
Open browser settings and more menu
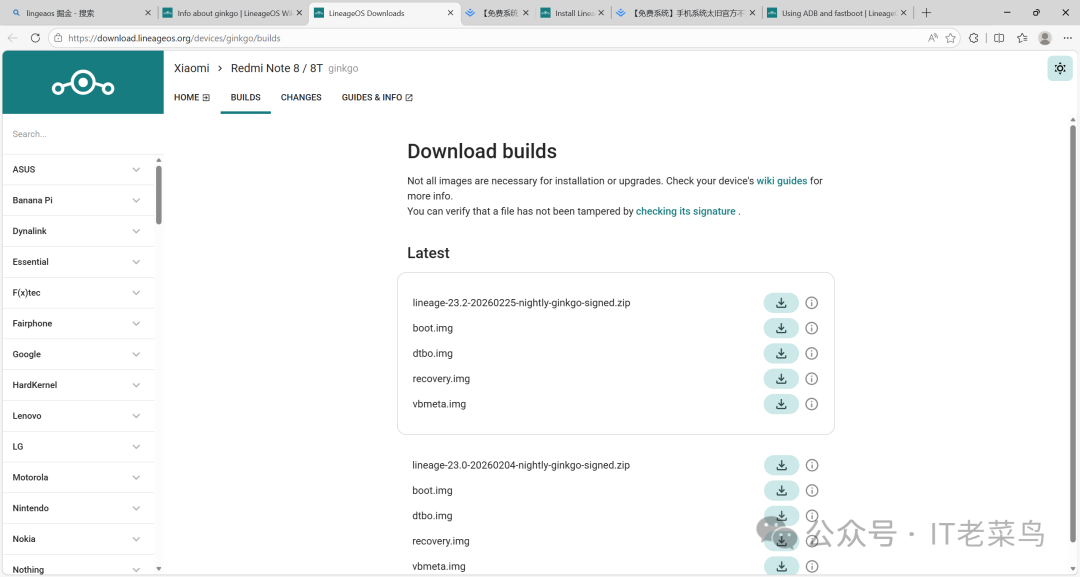tap(1068, 38)
